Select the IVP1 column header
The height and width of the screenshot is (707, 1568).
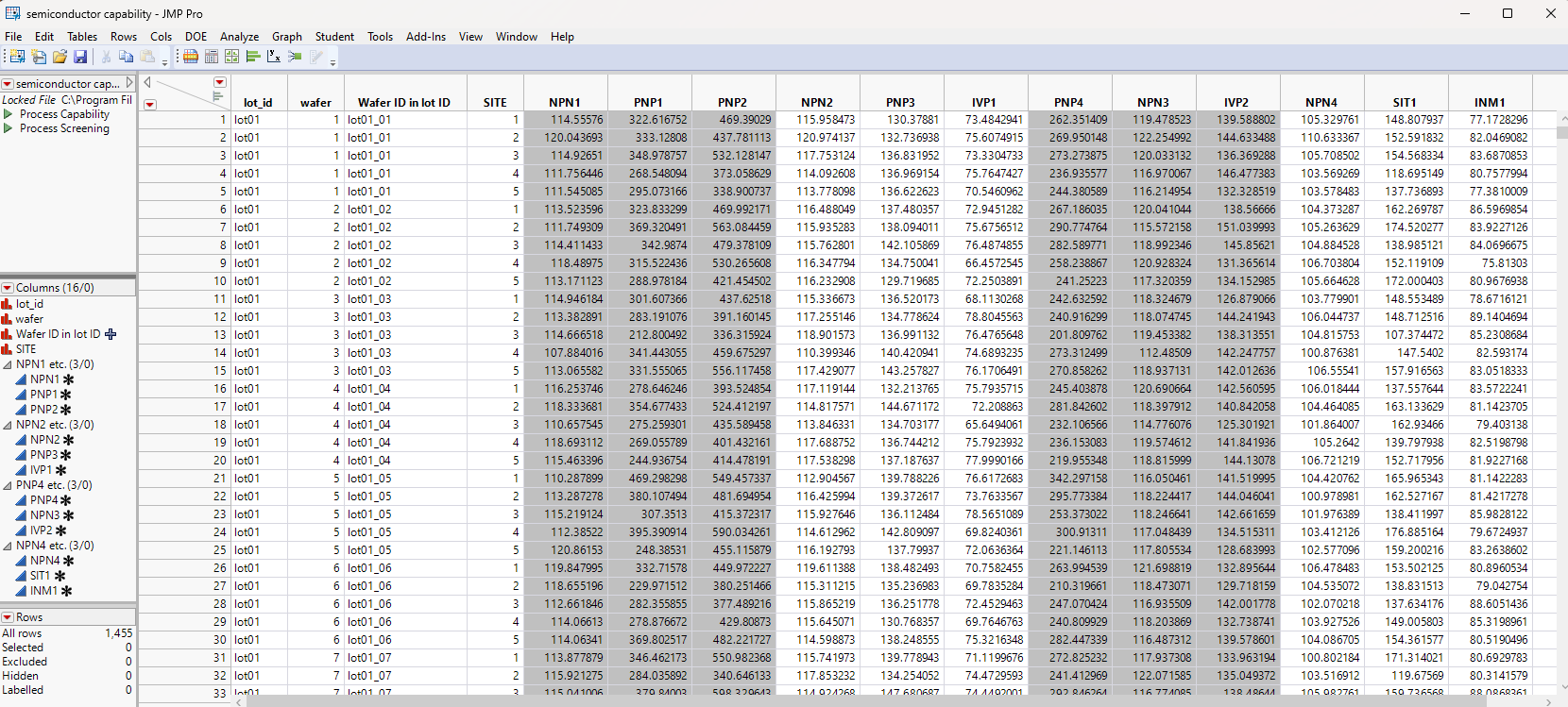[x=984, y=102]
